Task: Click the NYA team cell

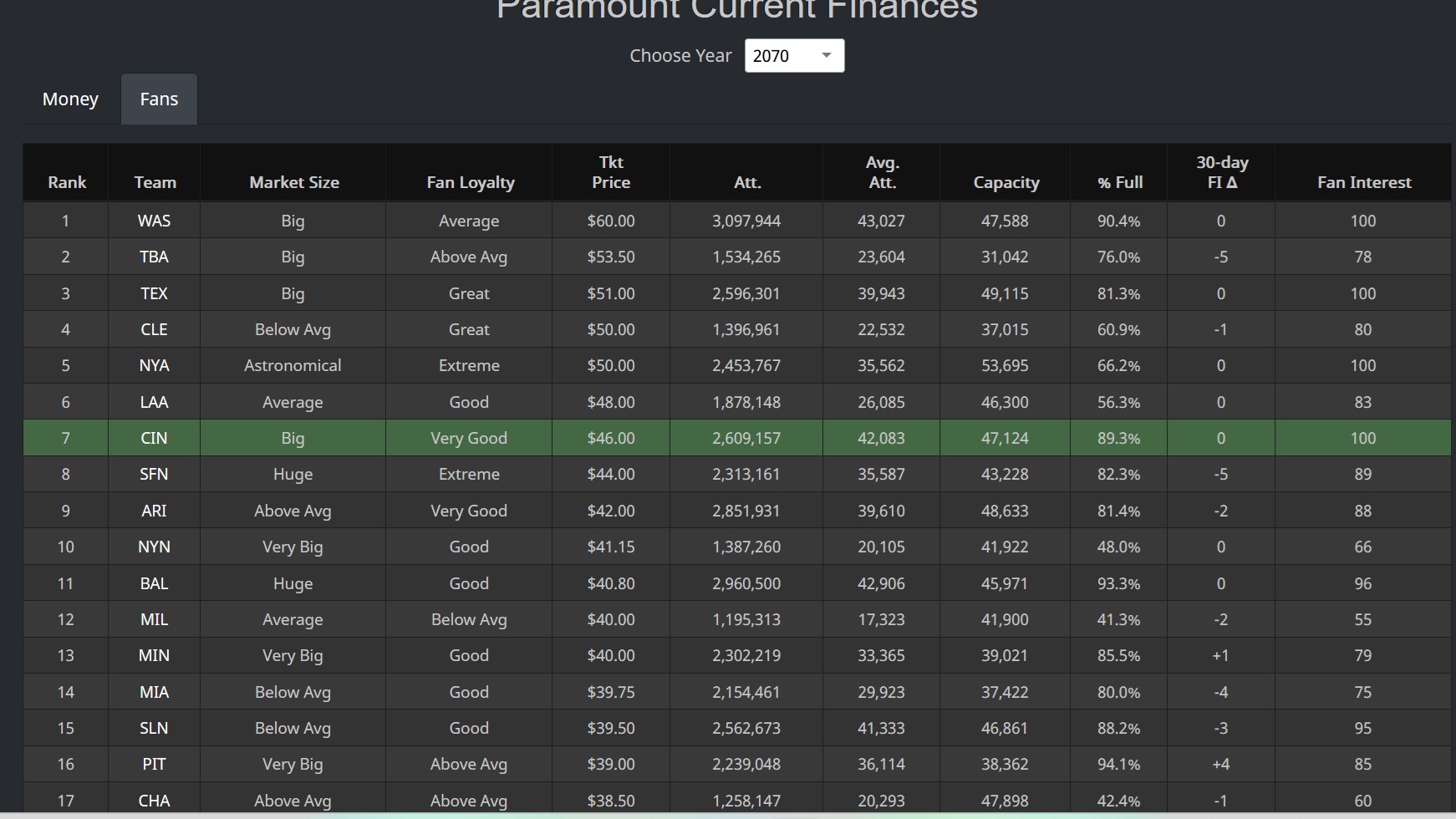Action: click(x=154, y=365)
